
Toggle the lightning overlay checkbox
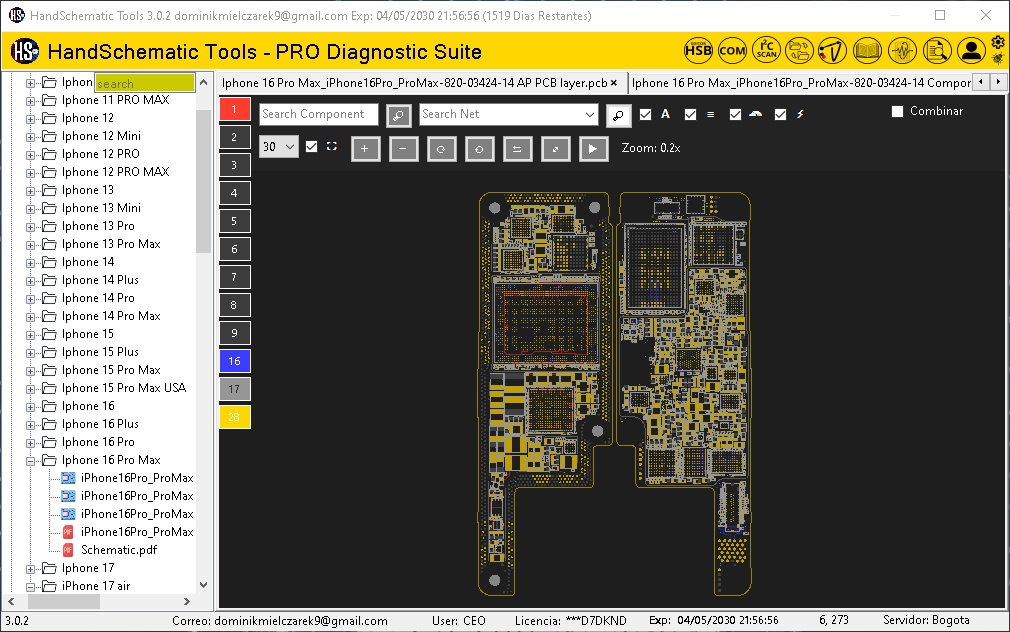point(781,114)
